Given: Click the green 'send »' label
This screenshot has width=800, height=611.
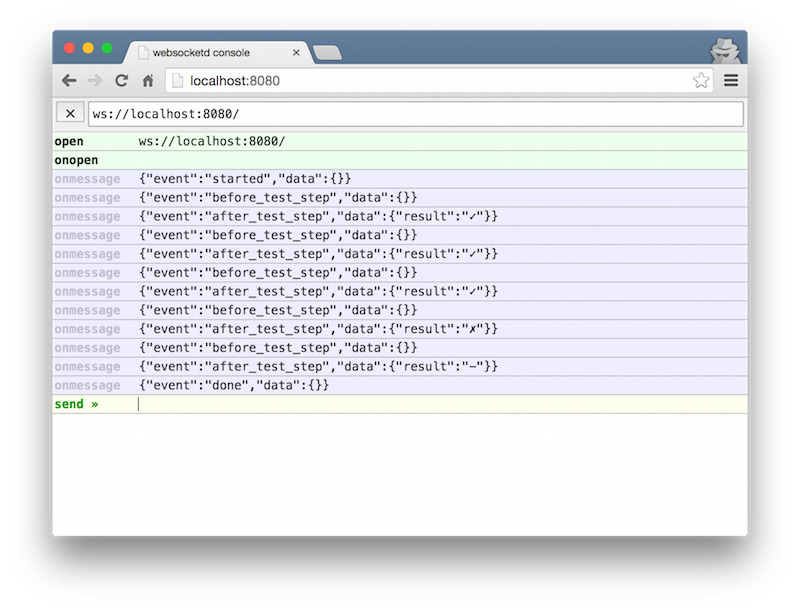Looking at the screenshot, I should click(x=76, y=404).
